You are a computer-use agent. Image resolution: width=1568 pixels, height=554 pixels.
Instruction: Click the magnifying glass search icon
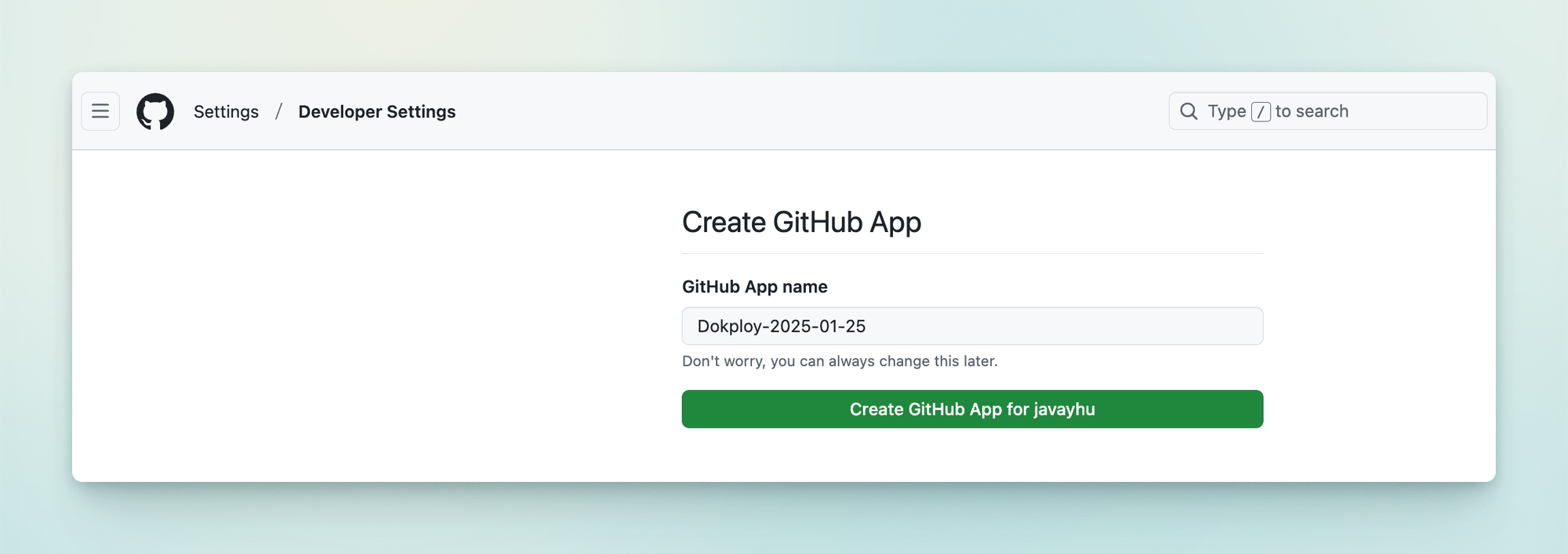(1189, 111)
